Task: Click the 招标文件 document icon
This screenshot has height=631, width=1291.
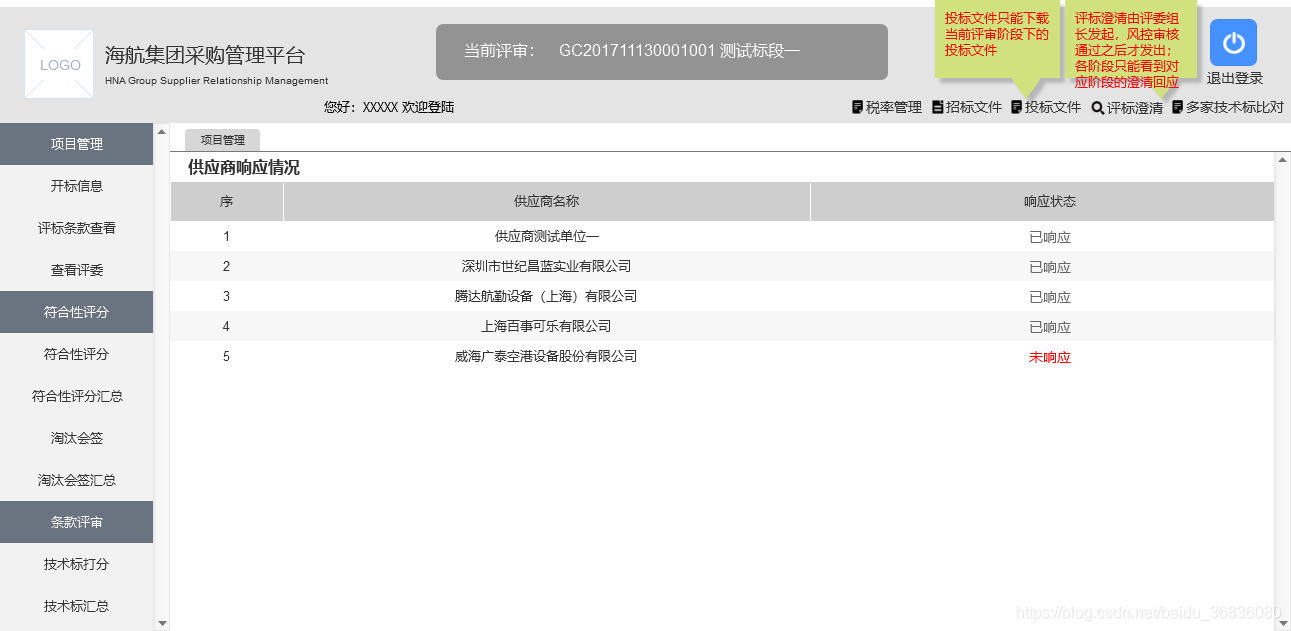Action: point(937,107)
